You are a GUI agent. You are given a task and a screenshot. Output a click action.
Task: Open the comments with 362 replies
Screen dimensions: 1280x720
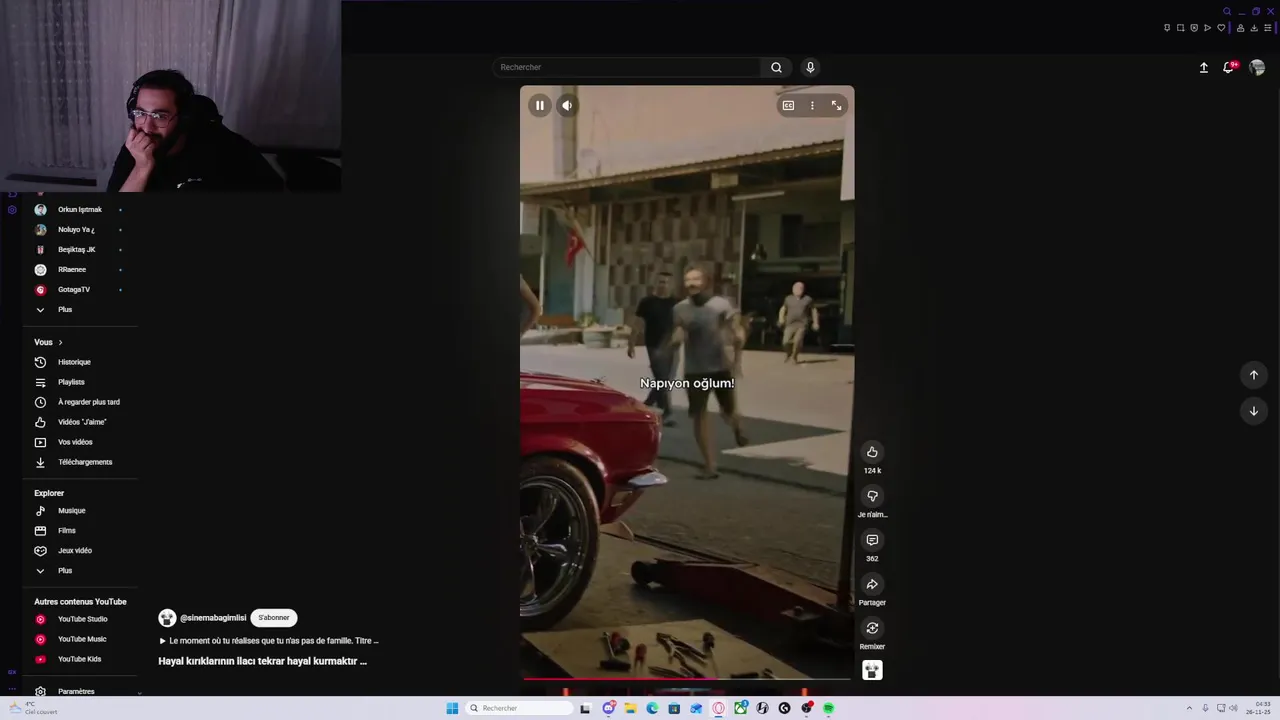pos(872,540)
